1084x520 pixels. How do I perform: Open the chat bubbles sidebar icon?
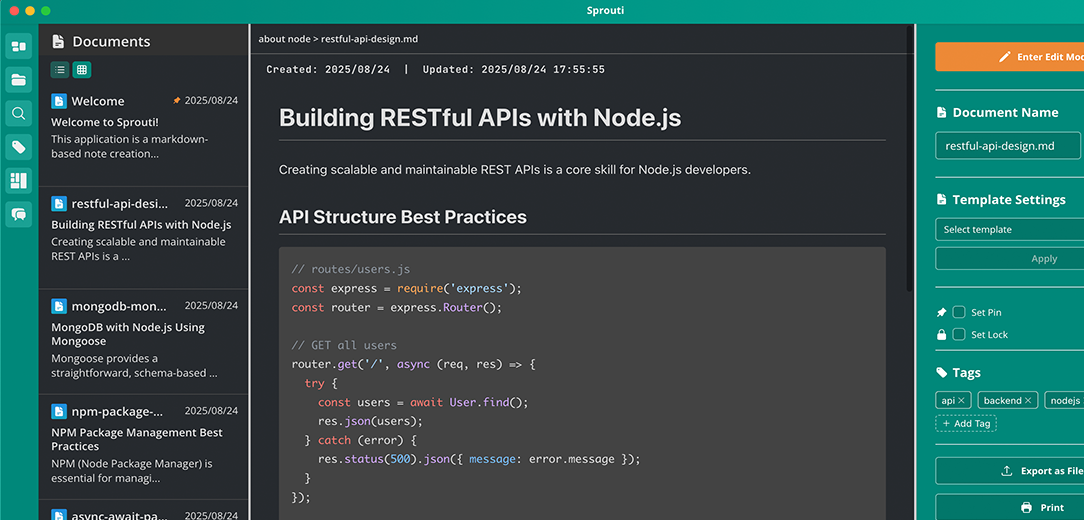[18, 214]
